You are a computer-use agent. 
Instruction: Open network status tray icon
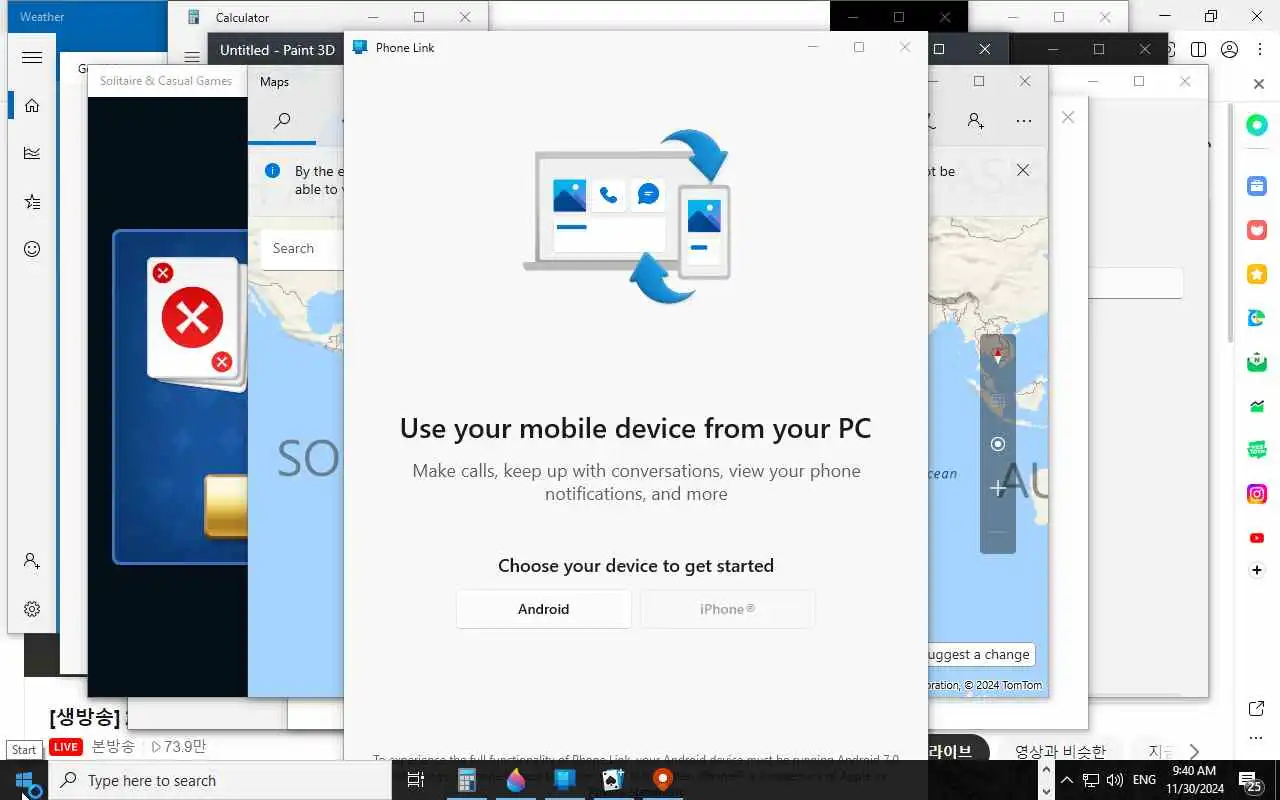pos(1091,780)
